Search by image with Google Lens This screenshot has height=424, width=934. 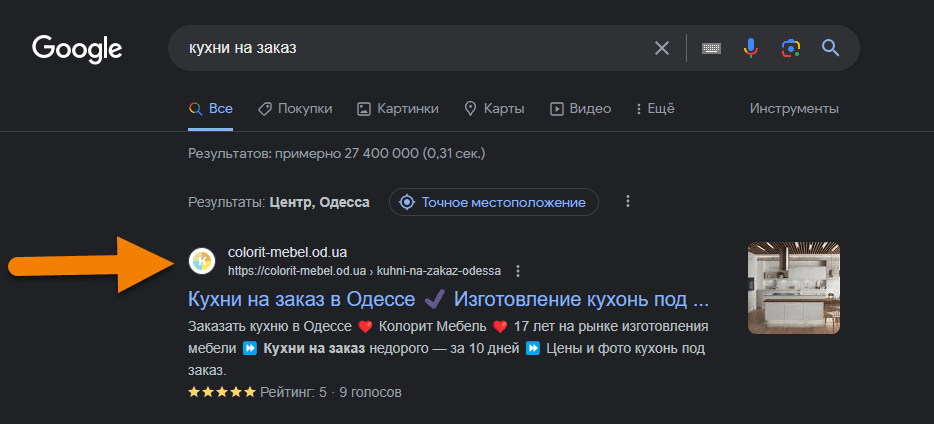pos(790,48)
